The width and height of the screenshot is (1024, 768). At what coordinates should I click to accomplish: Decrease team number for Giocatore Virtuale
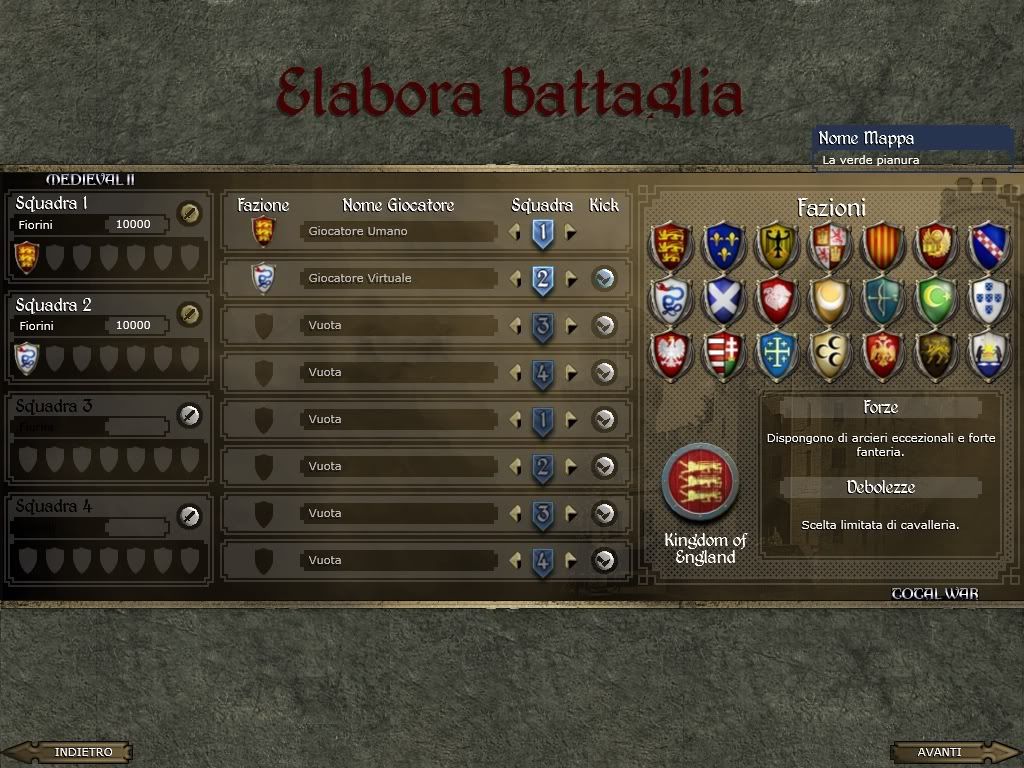tap(515, 279)
